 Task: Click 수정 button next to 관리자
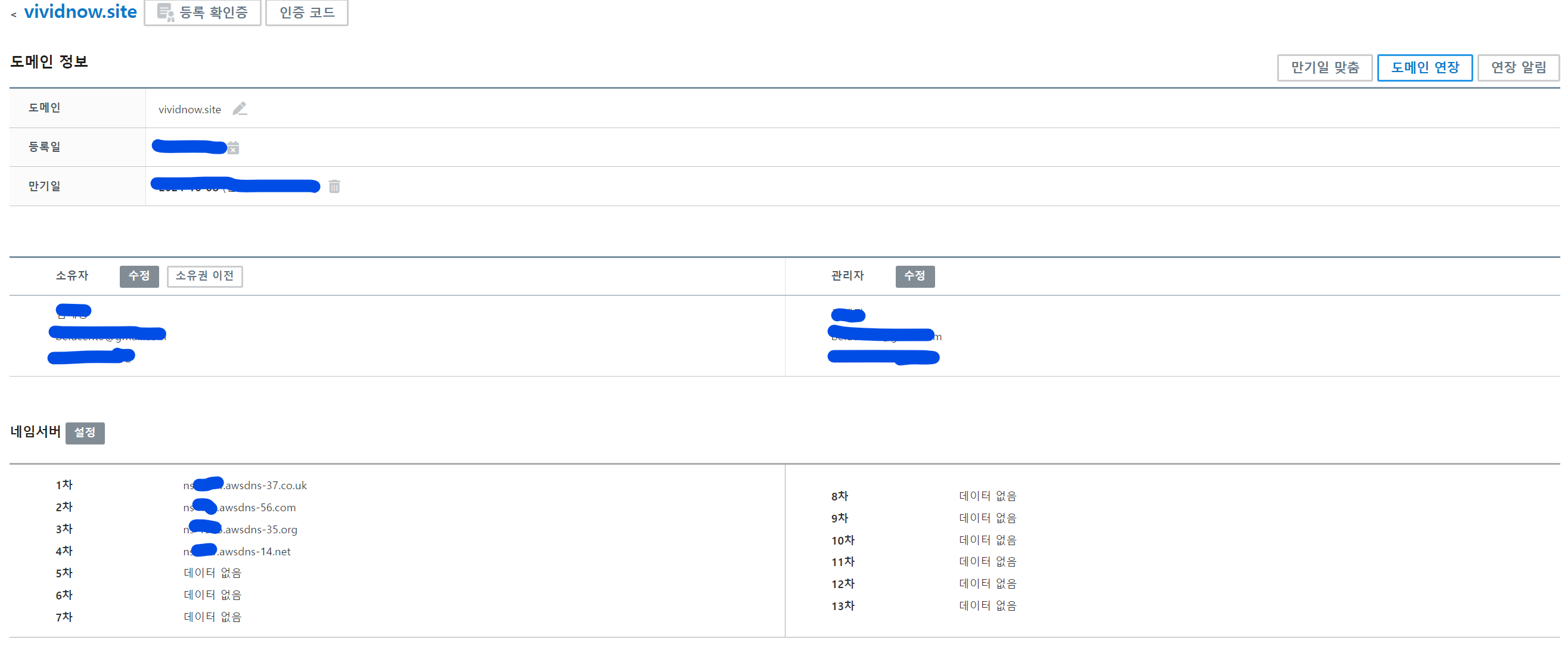click(x=914, y=276)
